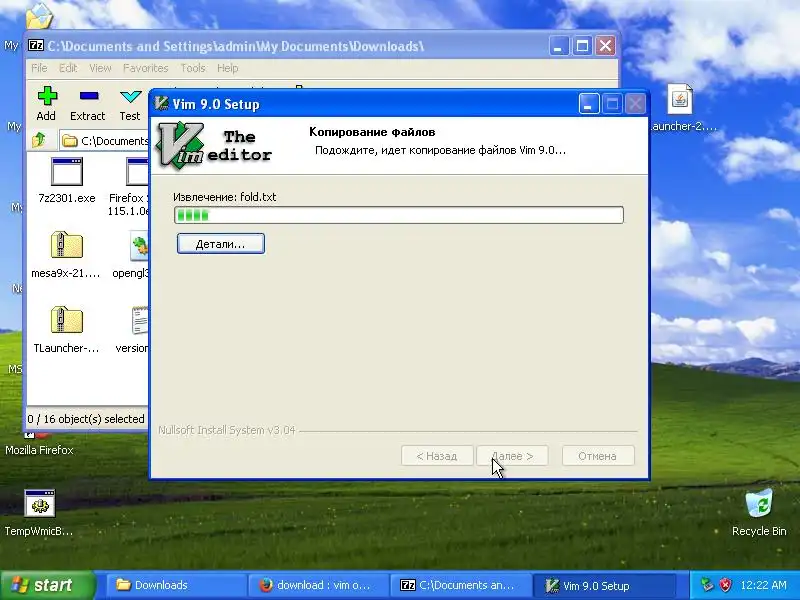Viewport: 800px width, 600px height.
Task: Click the Копирование файлов heading
Action: (x=372, y=132)
